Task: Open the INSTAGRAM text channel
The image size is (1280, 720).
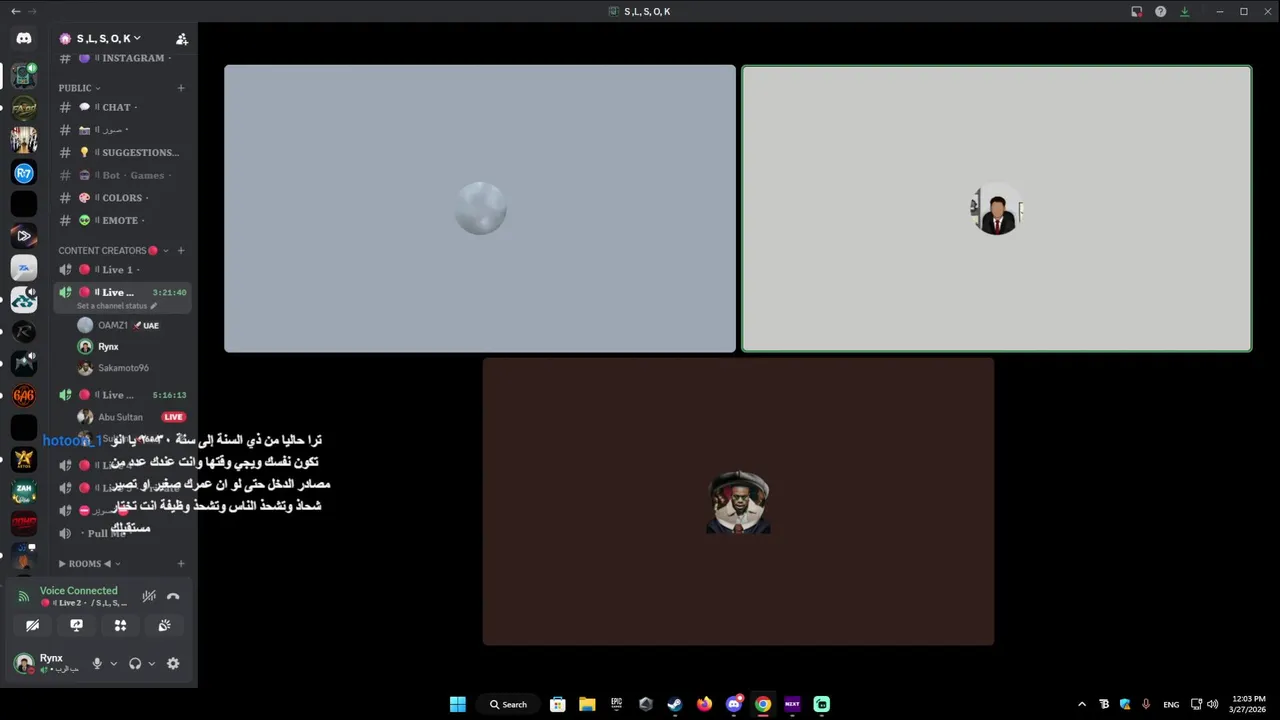Action: coord(122,58)
